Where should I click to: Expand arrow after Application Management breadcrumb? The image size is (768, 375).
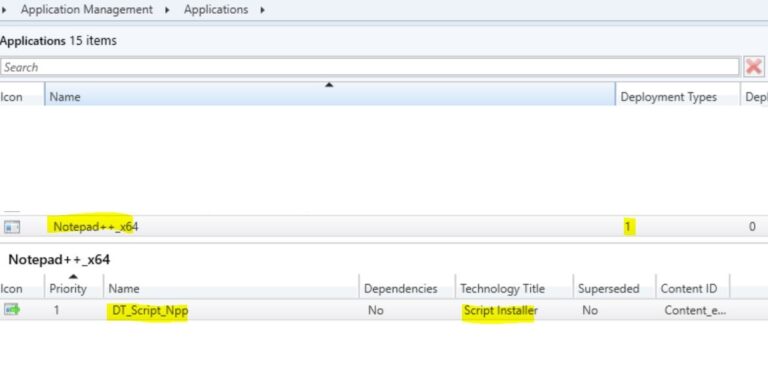click(x=168, y=9)
